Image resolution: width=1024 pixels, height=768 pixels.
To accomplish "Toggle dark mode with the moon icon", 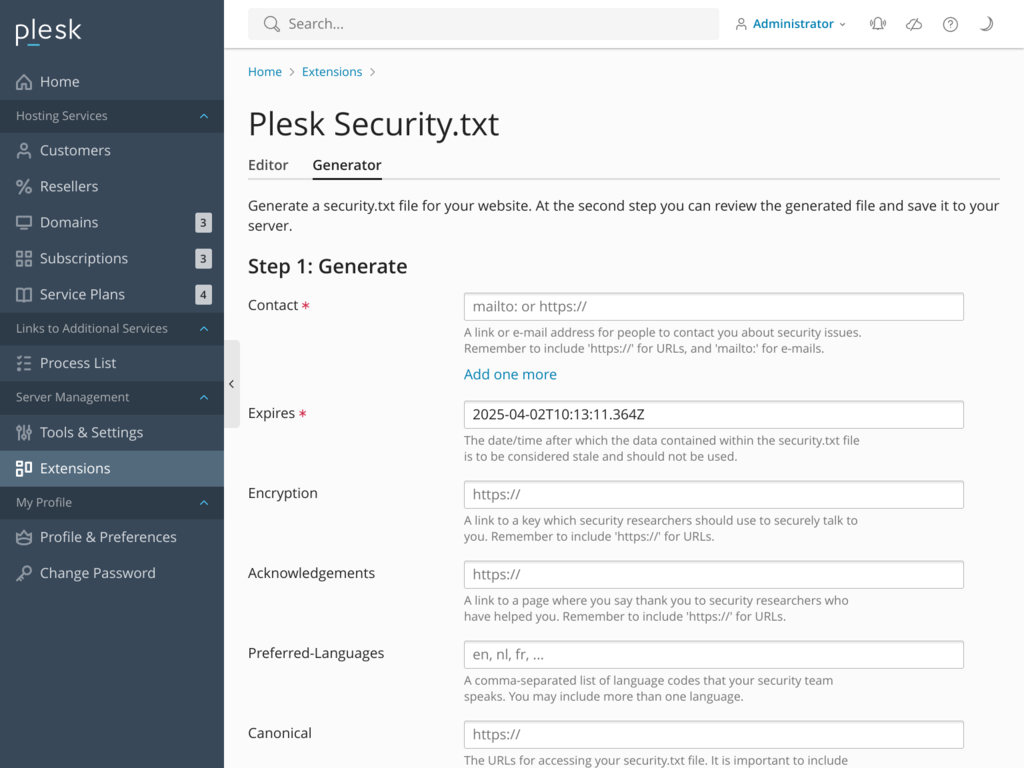I will pos(986,24).
